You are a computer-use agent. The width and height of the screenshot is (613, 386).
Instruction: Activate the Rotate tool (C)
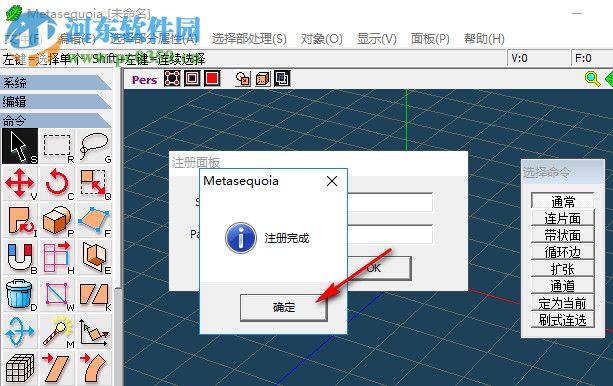pos(57,183)
